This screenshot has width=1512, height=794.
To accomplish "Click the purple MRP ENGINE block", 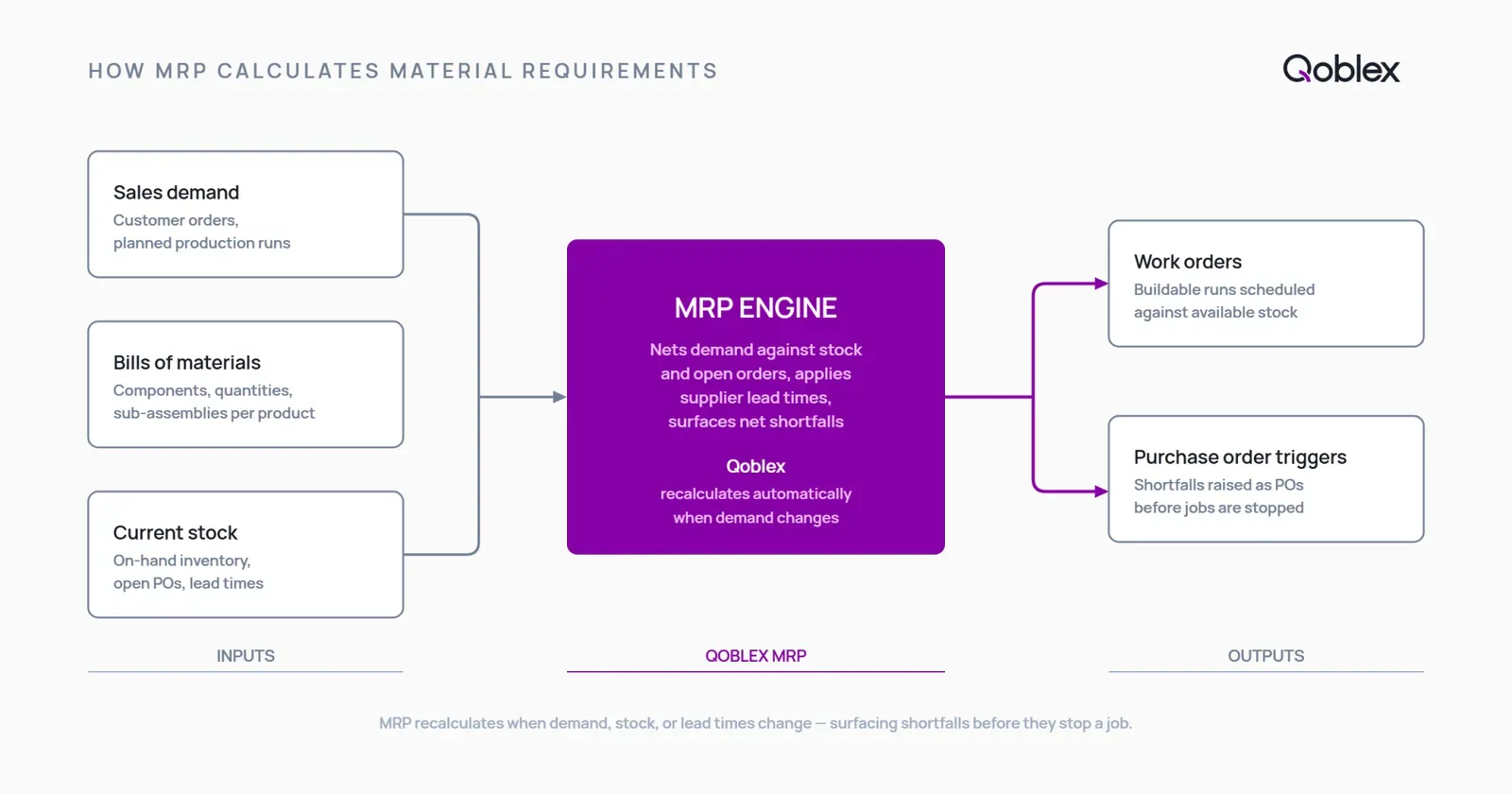I will [x=756, y=397].
